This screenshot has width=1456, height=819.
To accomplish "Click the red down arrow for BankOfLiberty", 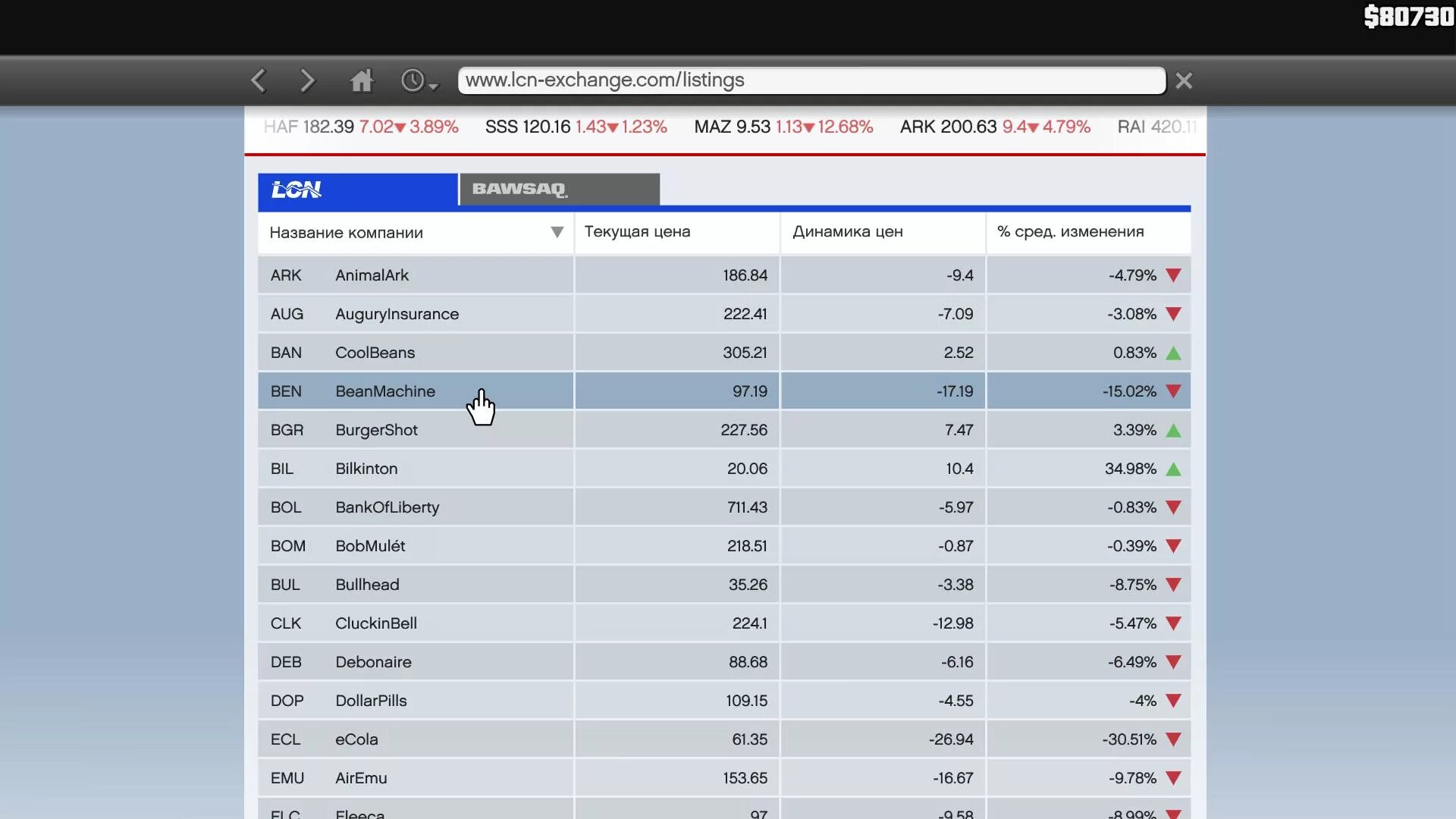I will coord(1173,507).
